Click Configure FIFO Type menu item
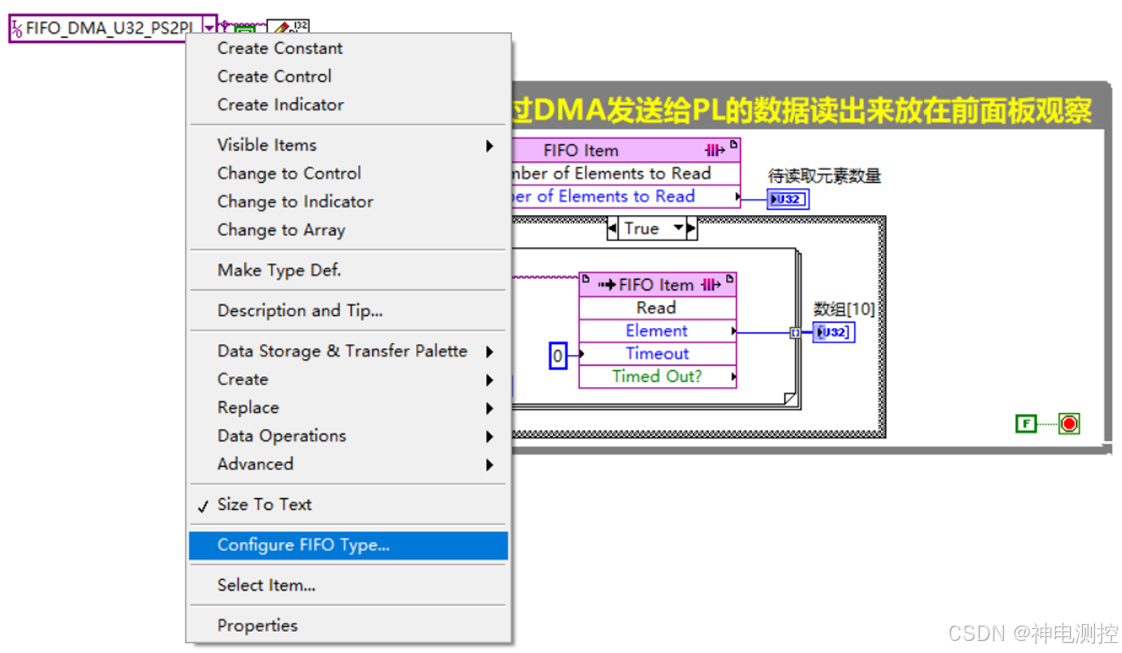This screenshot has height=653, width=1122. (x=348, y=545)
